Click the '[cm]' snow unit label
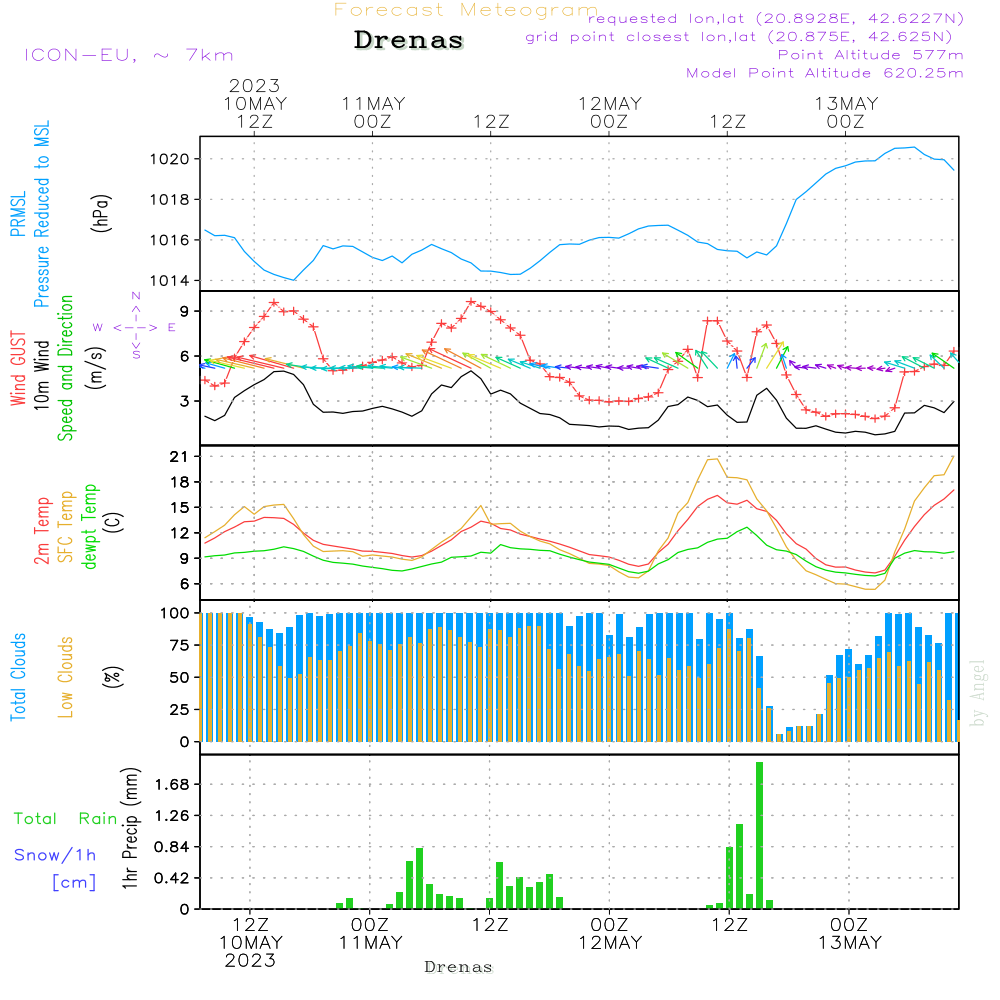 (74, 882)
